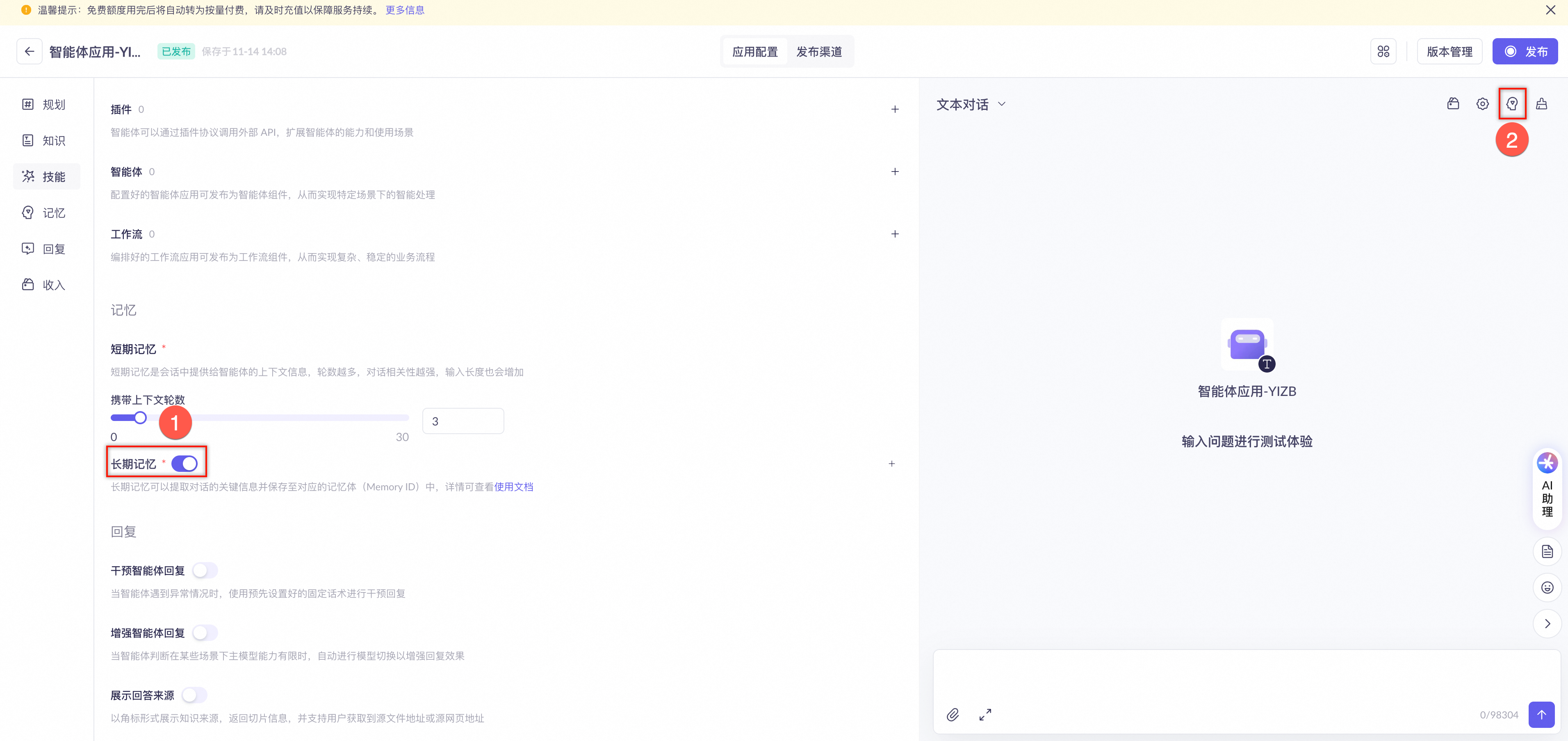Open the grid apps icon near 版本管理
1568x741 pixels.
click(x=1383, y=51)
